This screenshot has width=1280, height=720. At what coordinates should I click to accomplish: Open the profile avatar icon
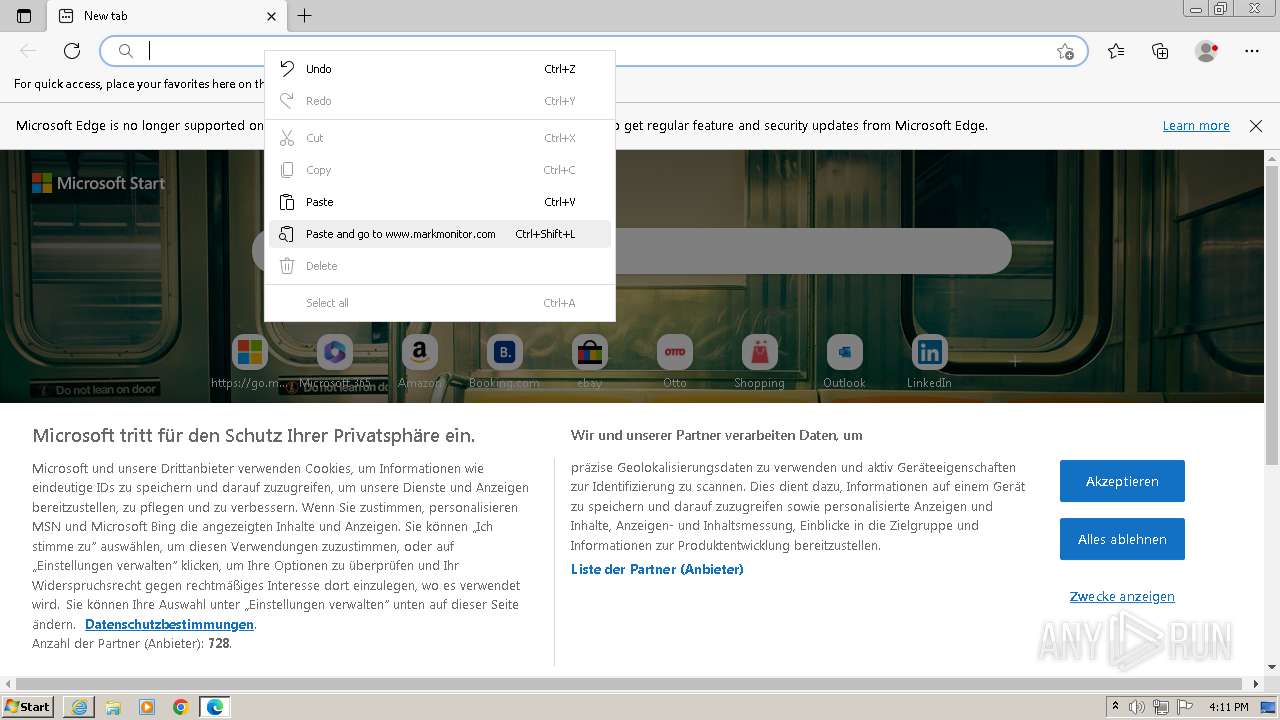click(x=1207, y=51)
